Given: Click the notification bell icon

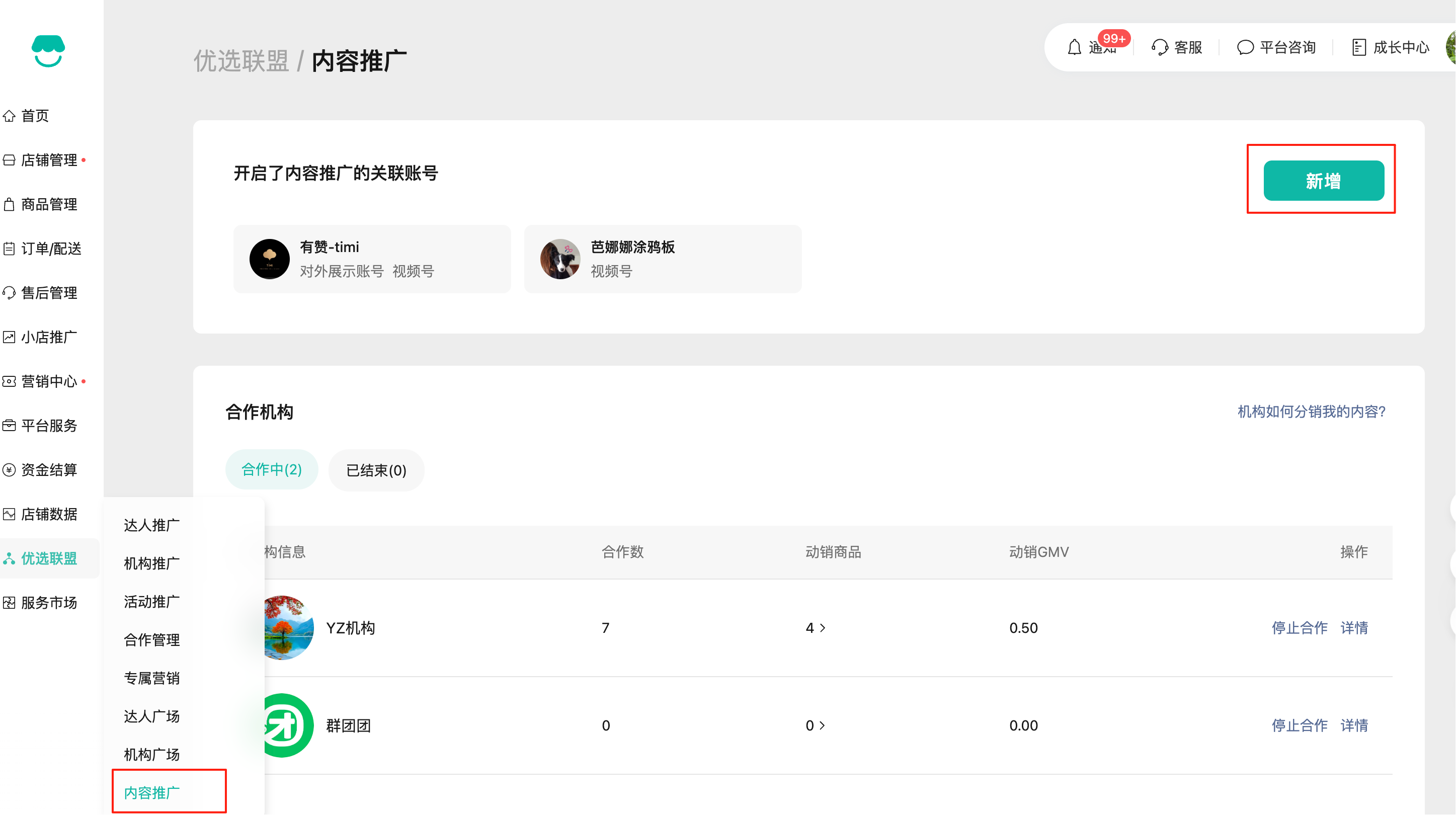Looking at the screenshot, I should 1075,47.
